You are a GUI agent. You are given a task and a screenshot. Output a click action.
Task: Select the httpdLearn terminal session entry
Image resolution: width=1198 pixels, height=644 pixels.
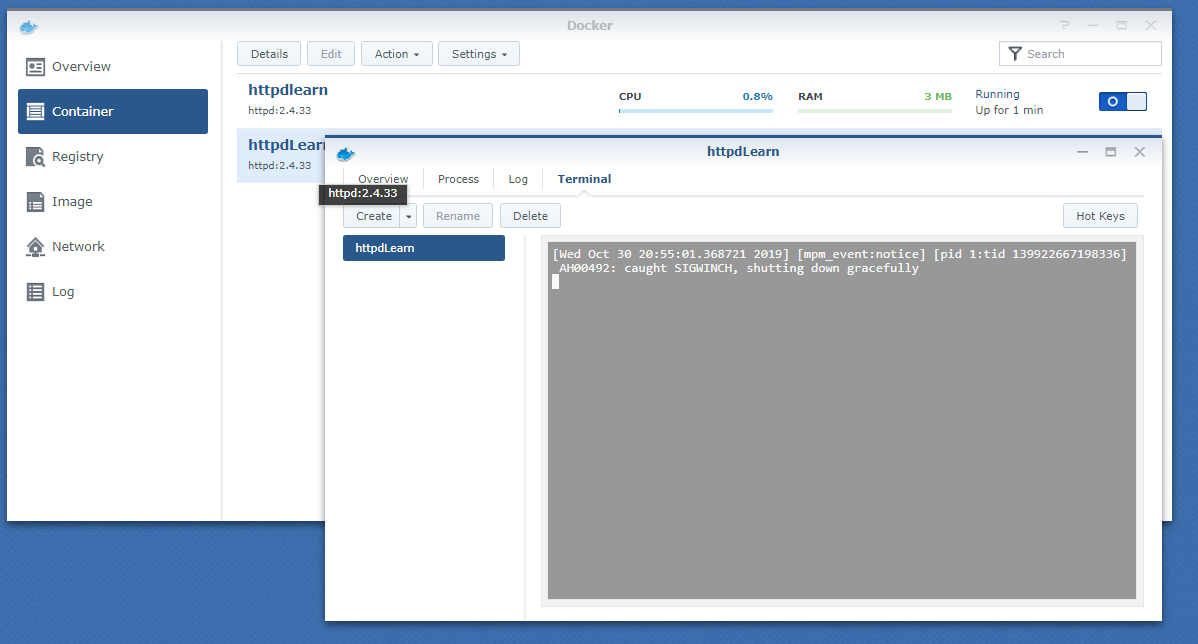point(423,247)
